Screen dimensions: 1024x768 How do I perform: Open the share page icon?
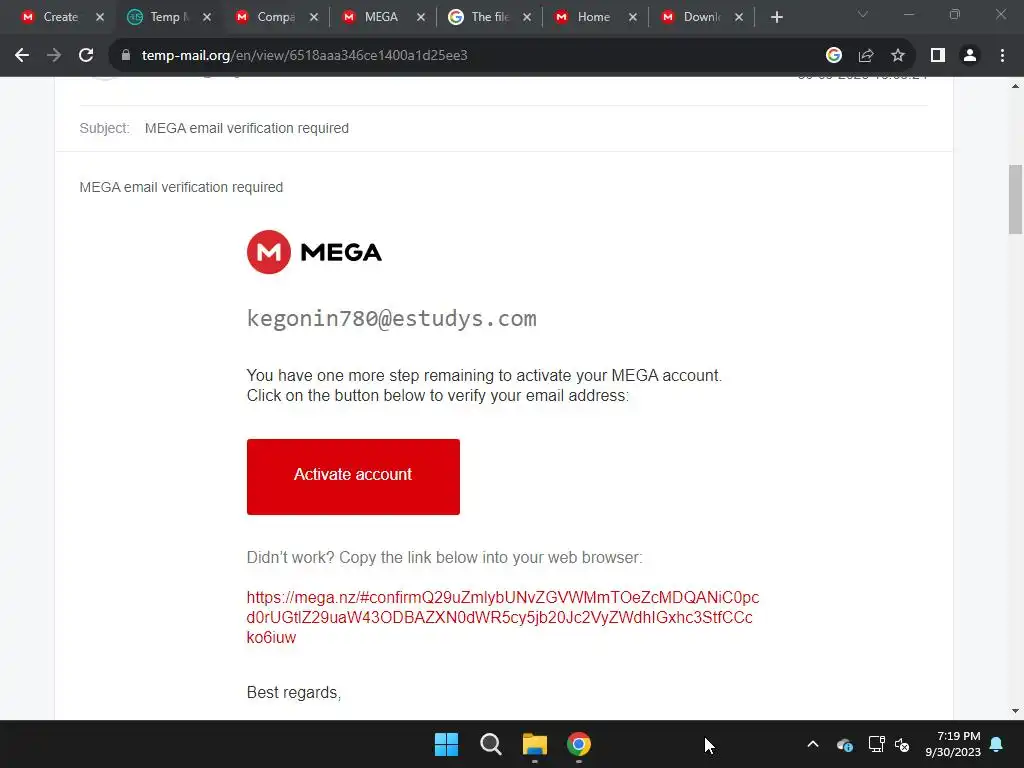coord(866,56)
